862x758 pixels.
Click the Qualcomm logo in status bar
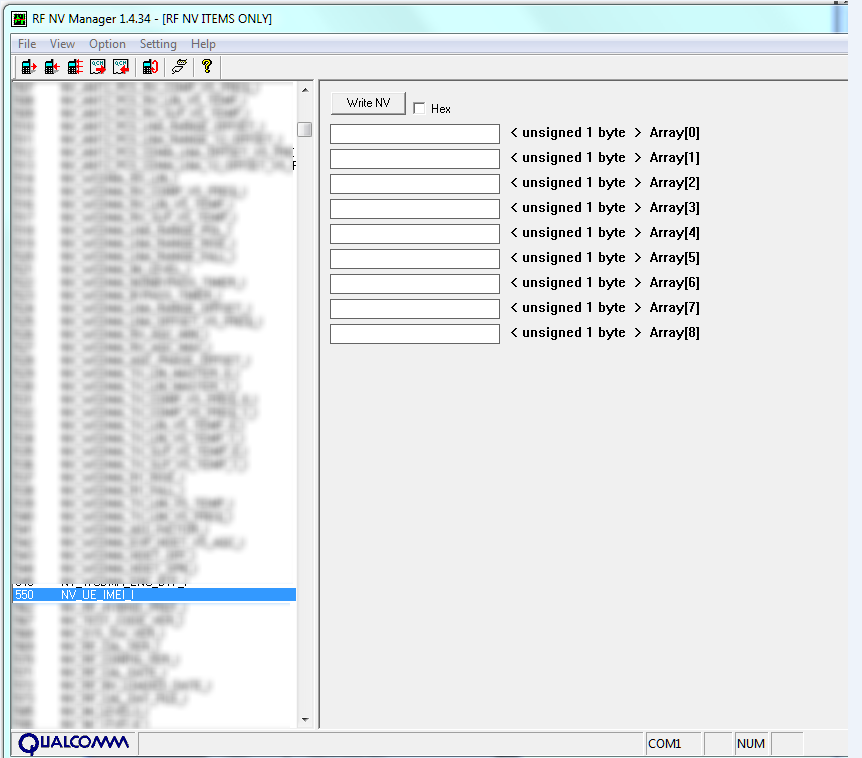(74, 744)
